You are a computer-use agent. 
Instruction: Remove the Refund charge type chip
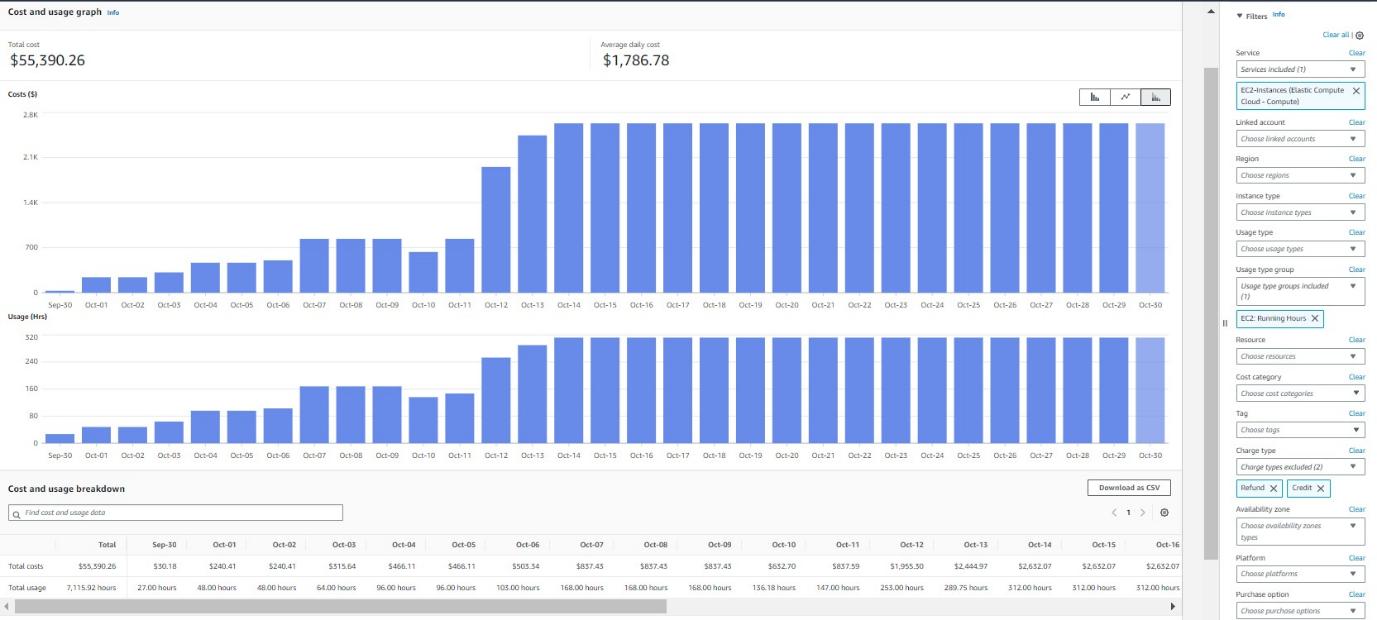pyautogui.click(x=1273, y=488)
